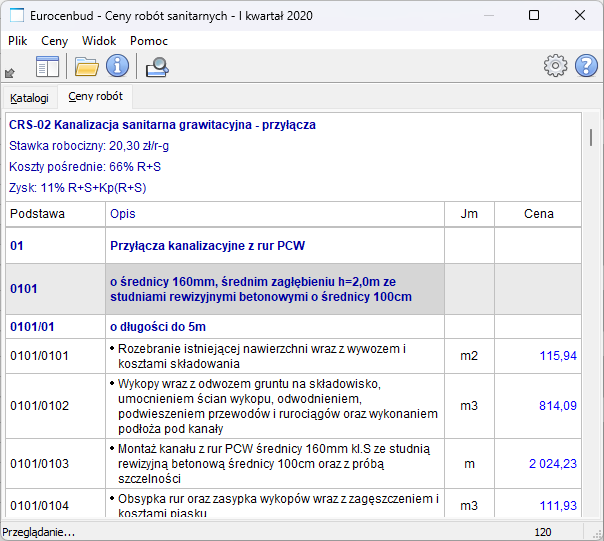The image size is (604, 541).
Task: Open settings with the gear icon
Action: pos(555,67)
